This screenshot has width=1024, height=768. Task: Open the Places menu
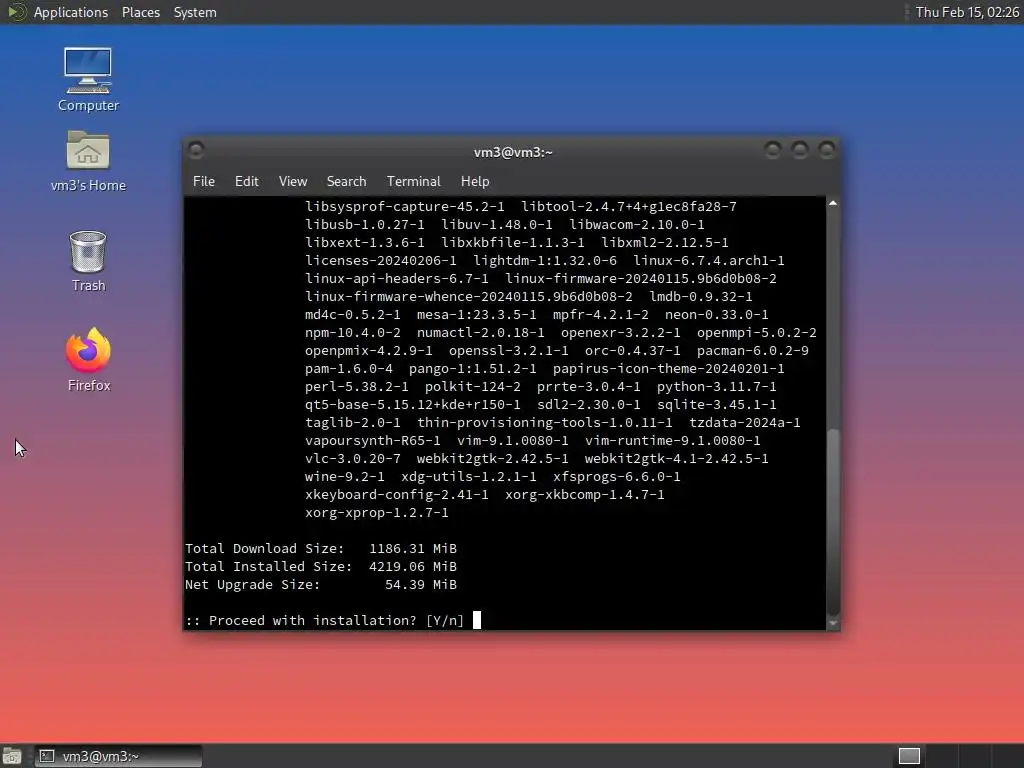pyautogui.click(x=140, y=12)
